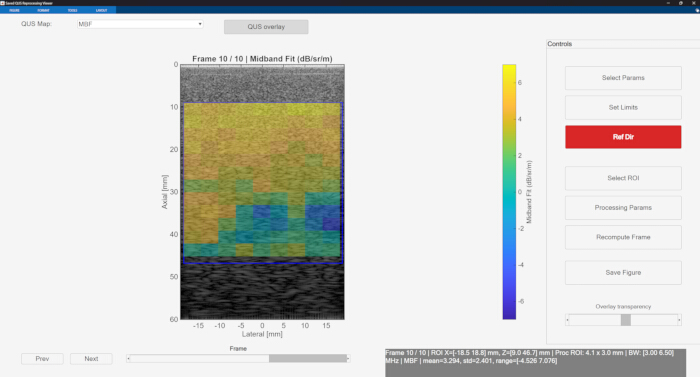Click the Frame slider thumb
Image resolution: width=700 pixels, height=377 pixels.
click(x=308, y=358)
